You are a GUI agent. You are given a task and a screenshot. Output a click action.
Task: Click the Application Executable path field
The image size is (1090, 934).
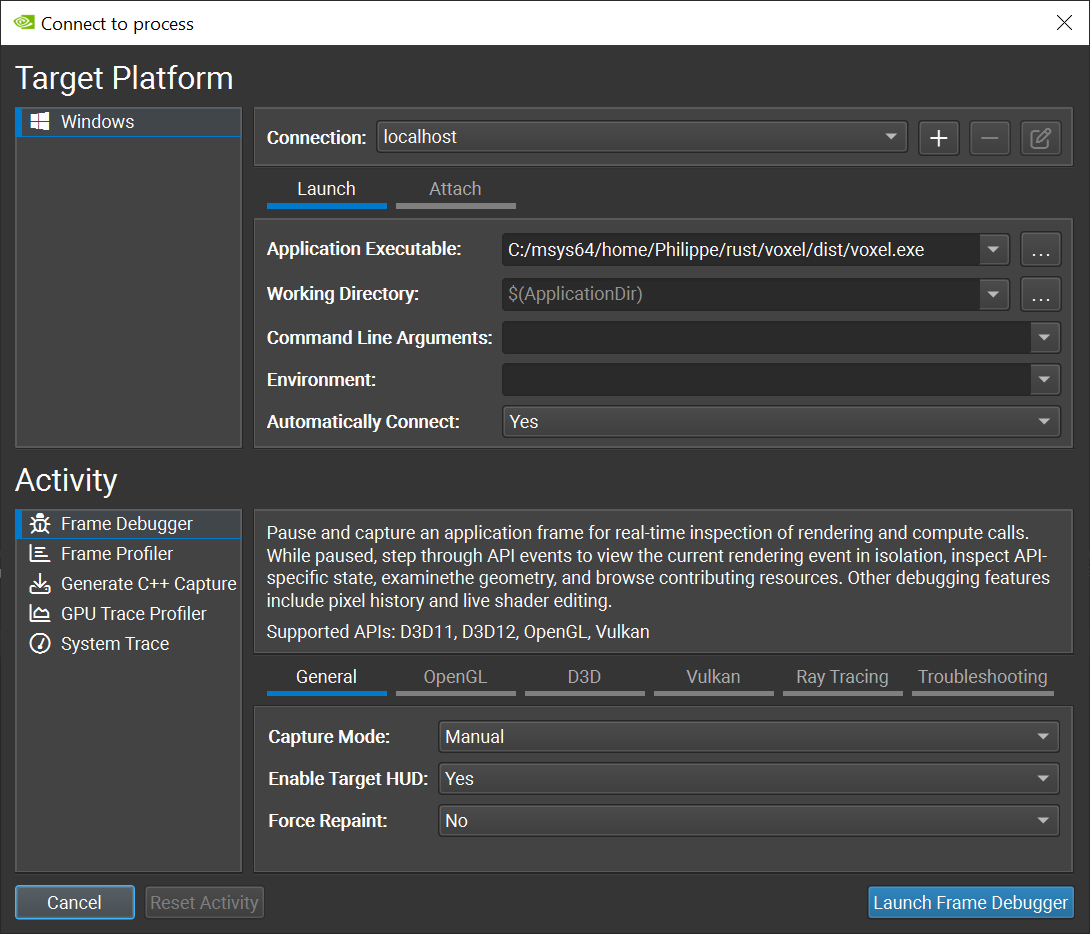(x=741, y=249)
